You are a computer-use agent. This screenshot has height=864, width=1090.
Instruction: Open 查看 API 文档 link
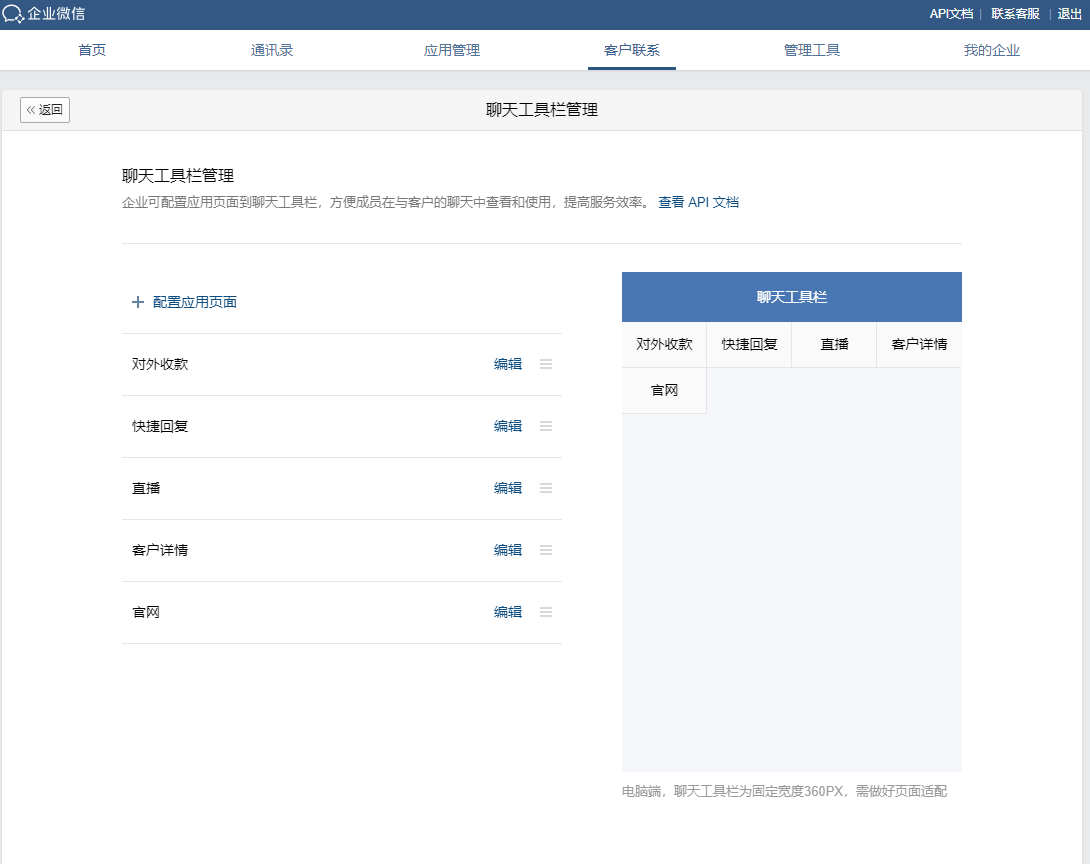pyautogui.click(x=697, y=202)
